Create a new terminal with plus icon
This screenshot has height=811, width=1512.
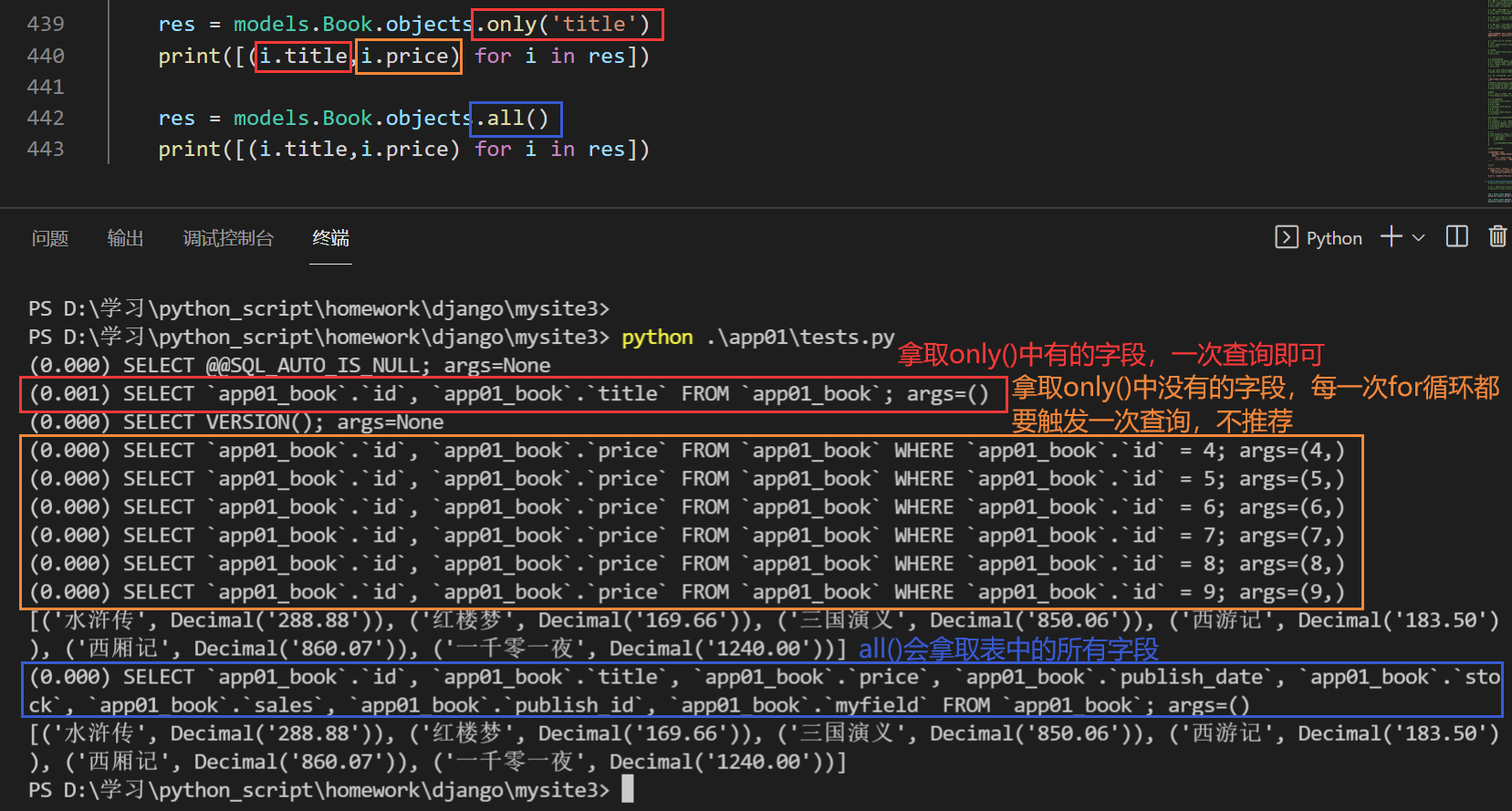(1392, 237)
